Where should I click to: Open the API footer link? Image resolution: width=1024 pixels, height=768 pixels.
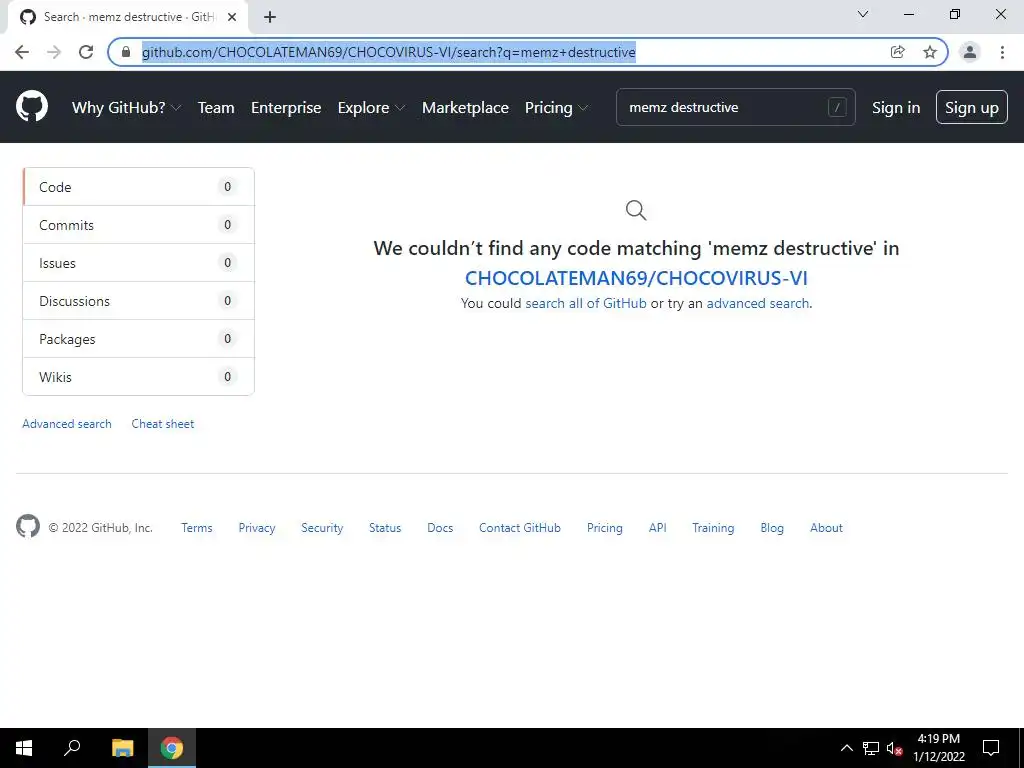pyautogui.click(x=658, y=528)
